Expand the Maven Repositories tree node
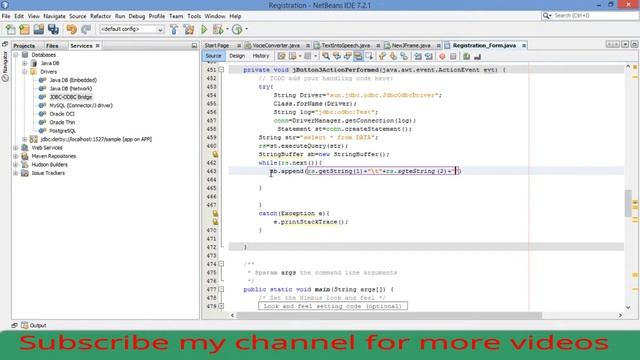The height and width of the screenshot is (360, 640). click(x=16, y=156)
